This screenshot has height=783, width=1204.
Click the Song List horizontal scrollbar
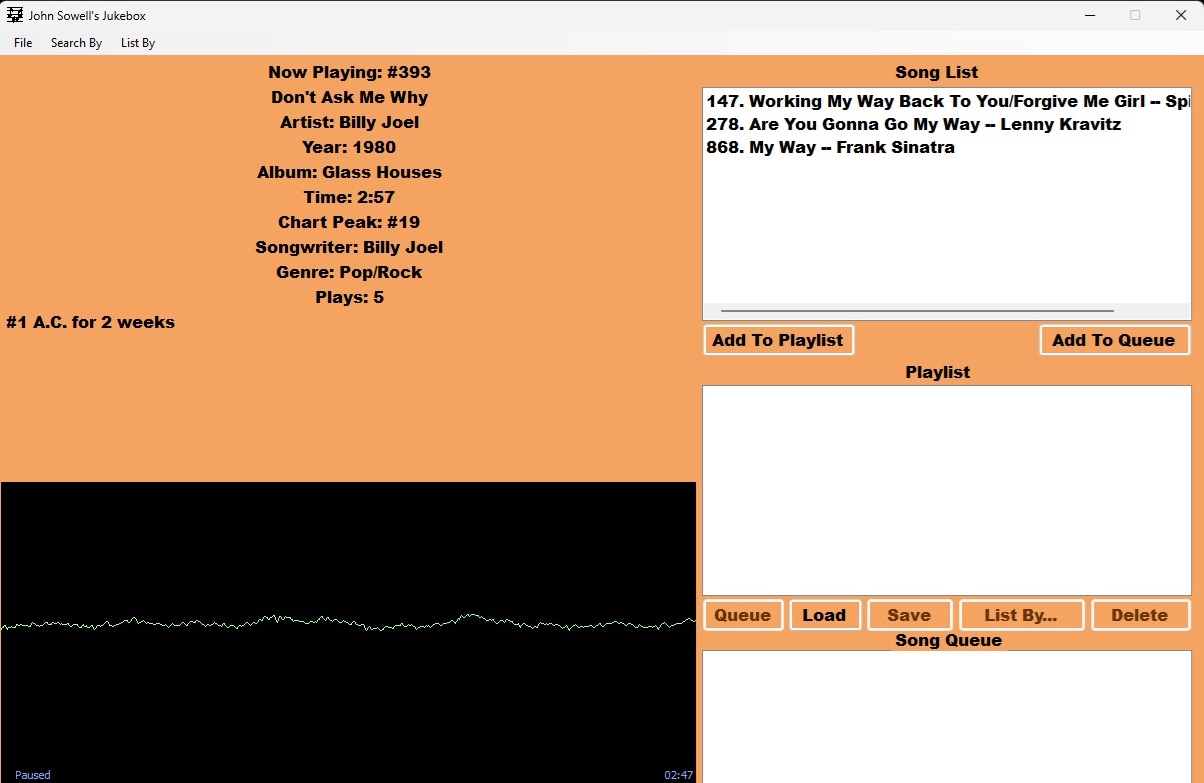pyautogui.click(x=916, y=311)
